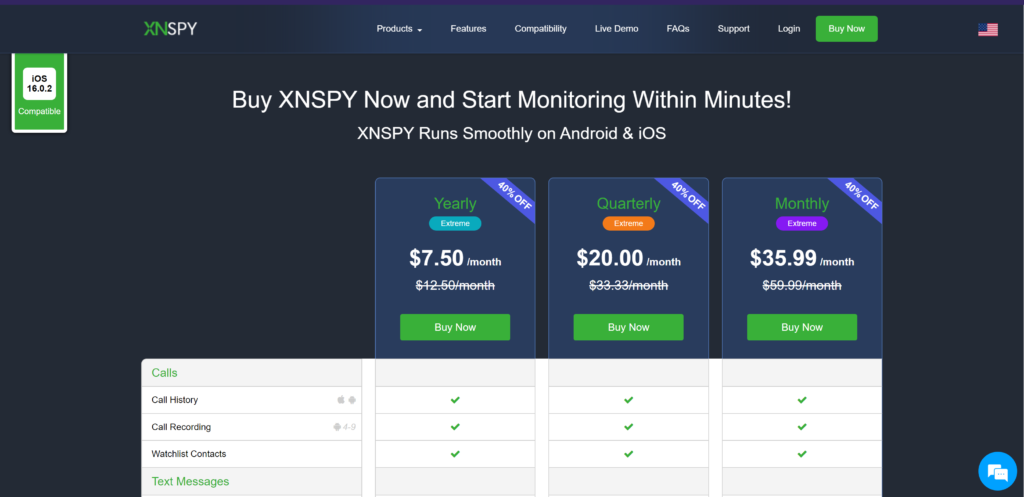
Task: Buy the Monthly plan
Action: 802,327
